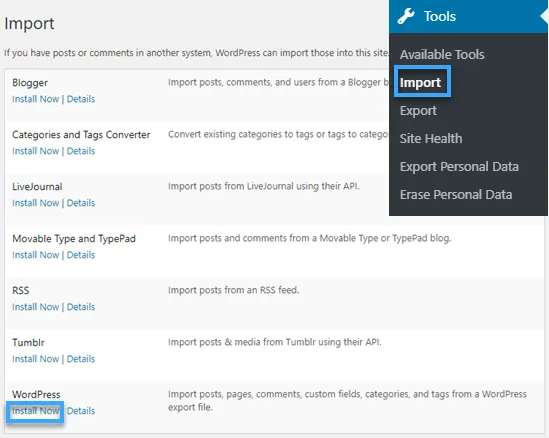Click the Categories and Tags Converter name
Viewport: 549px width, 438px height.
pyautogui.click(x=81, y=135)
